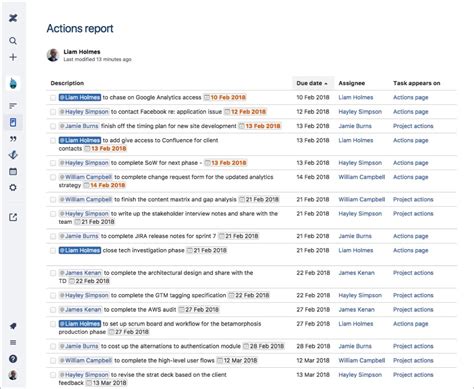Screen dimensions: 474x389
Task: Select the 28 Feb 2018 due date cell
Action: tap(313, 346)
